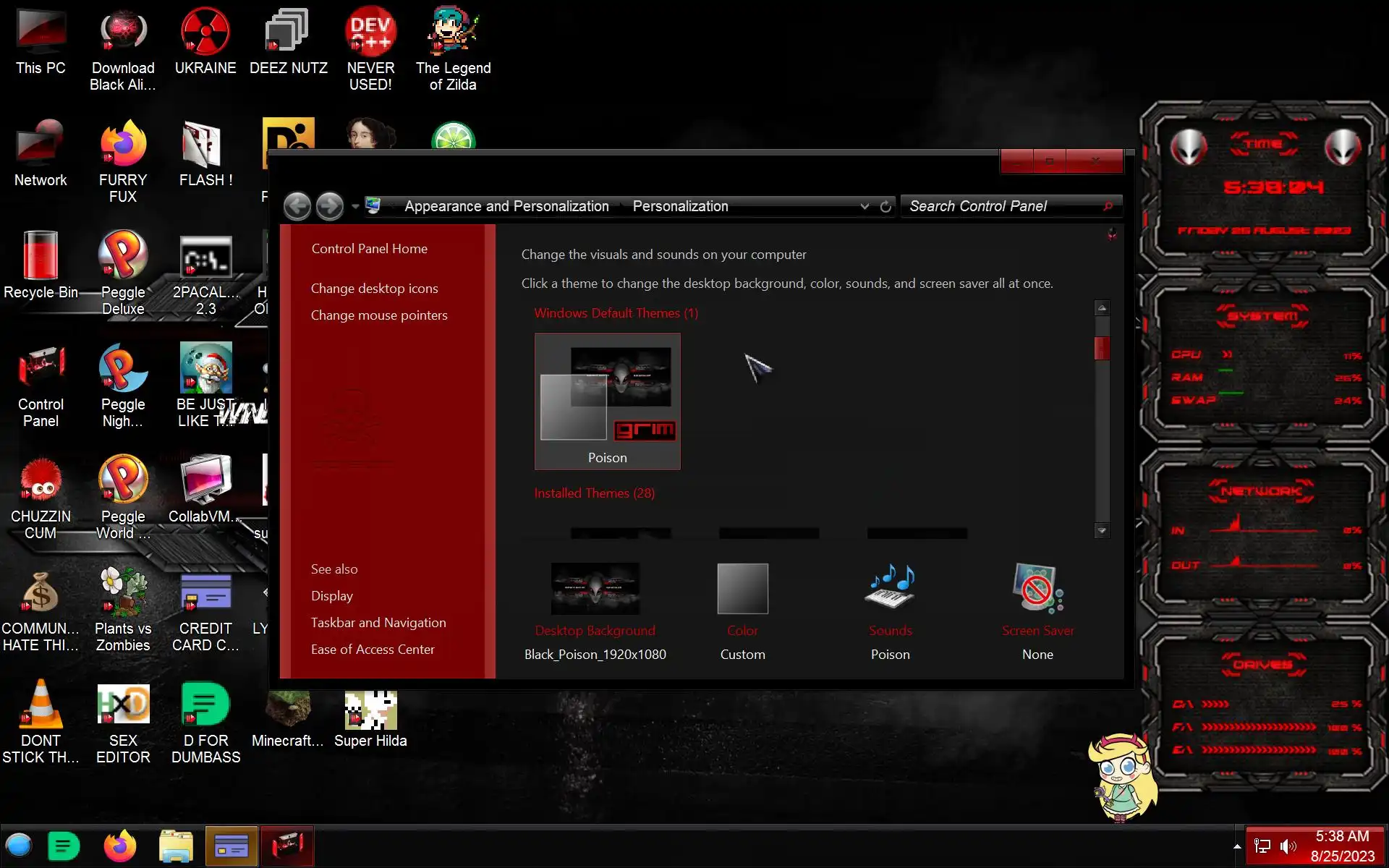Click Change desktop icons link
The height and width of the screenshot is (868, 1389).
coord(374,289)
